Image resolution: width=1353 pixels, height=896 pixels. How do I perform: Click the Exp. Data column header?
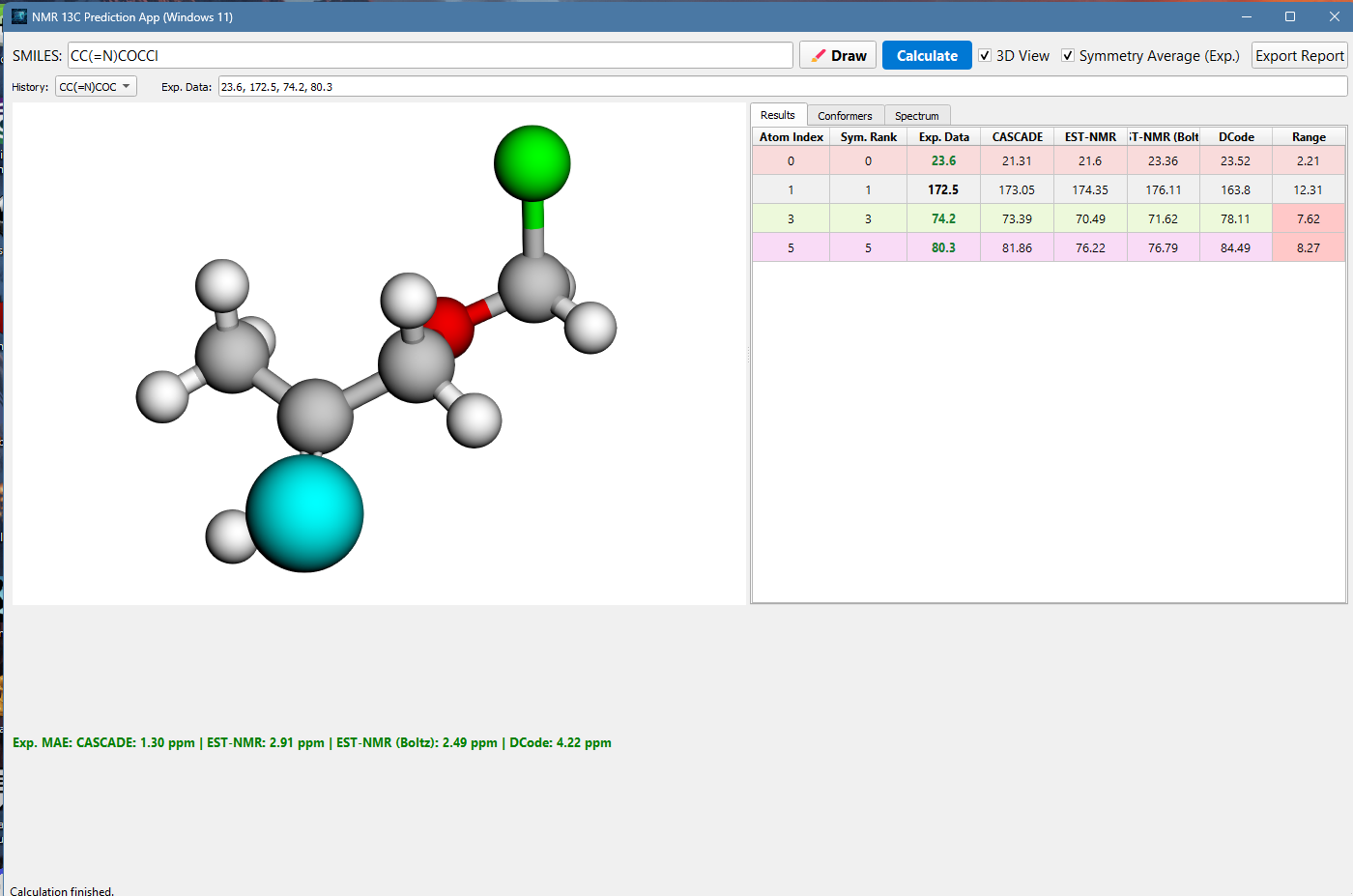pyautogui.click(x=943, y=137)
